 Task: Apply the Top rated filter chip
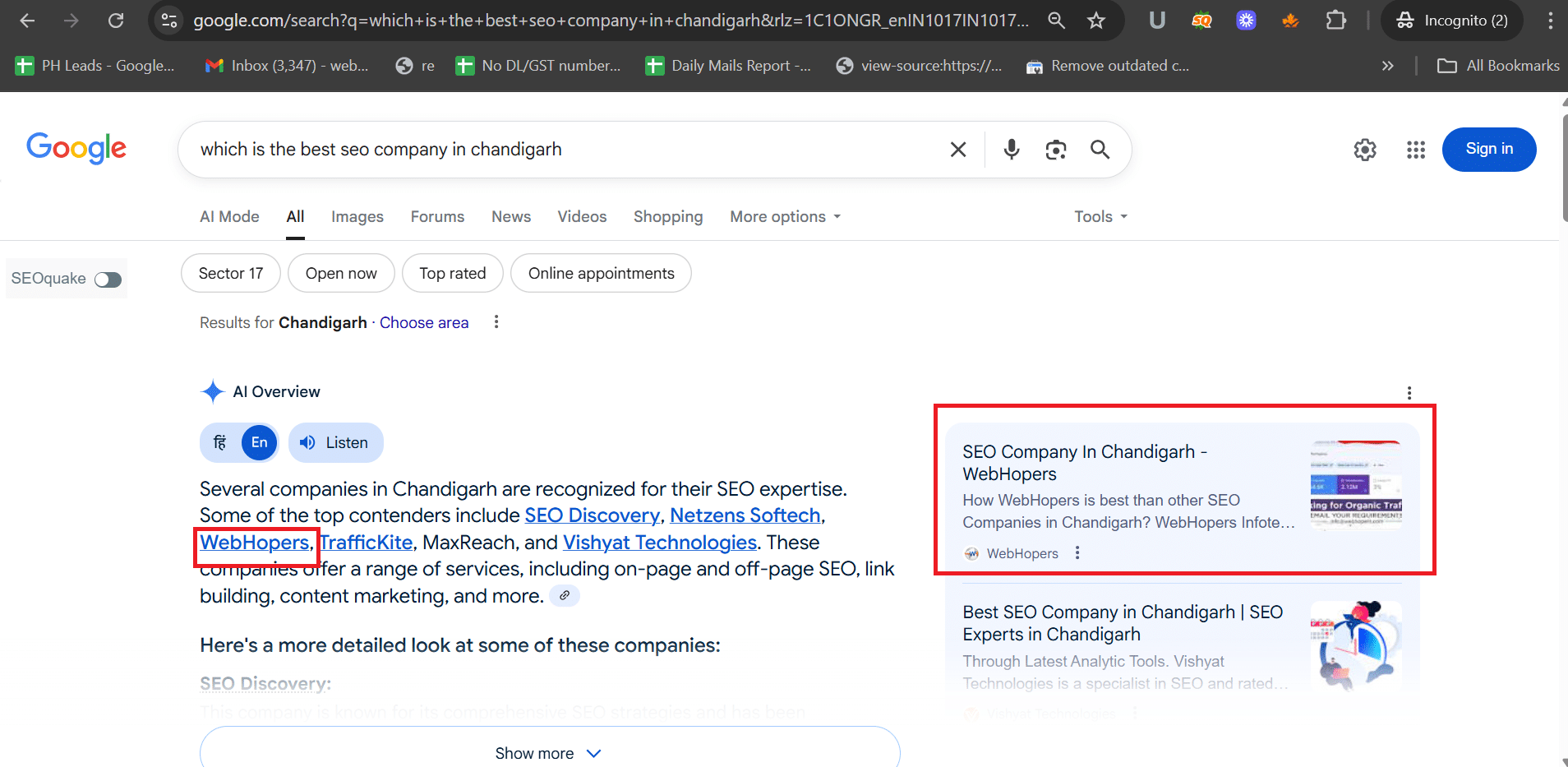pos(453,273)
